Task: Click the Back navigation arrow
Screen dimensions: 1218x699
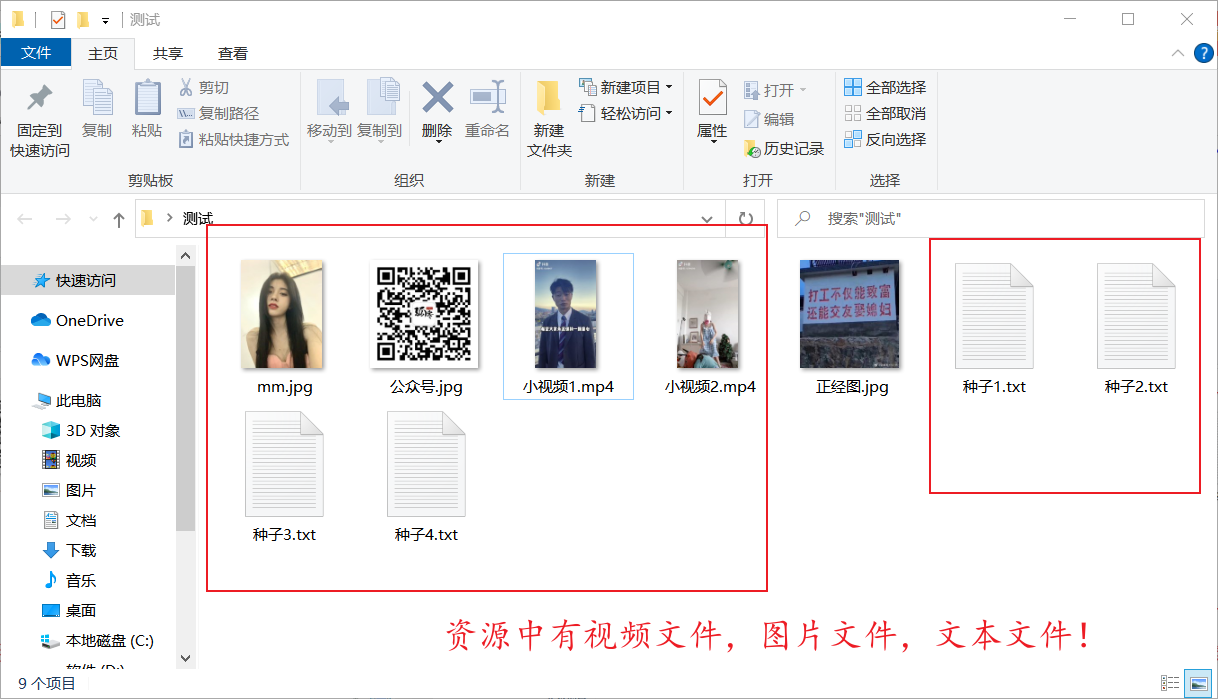Action: click(25, 219)
